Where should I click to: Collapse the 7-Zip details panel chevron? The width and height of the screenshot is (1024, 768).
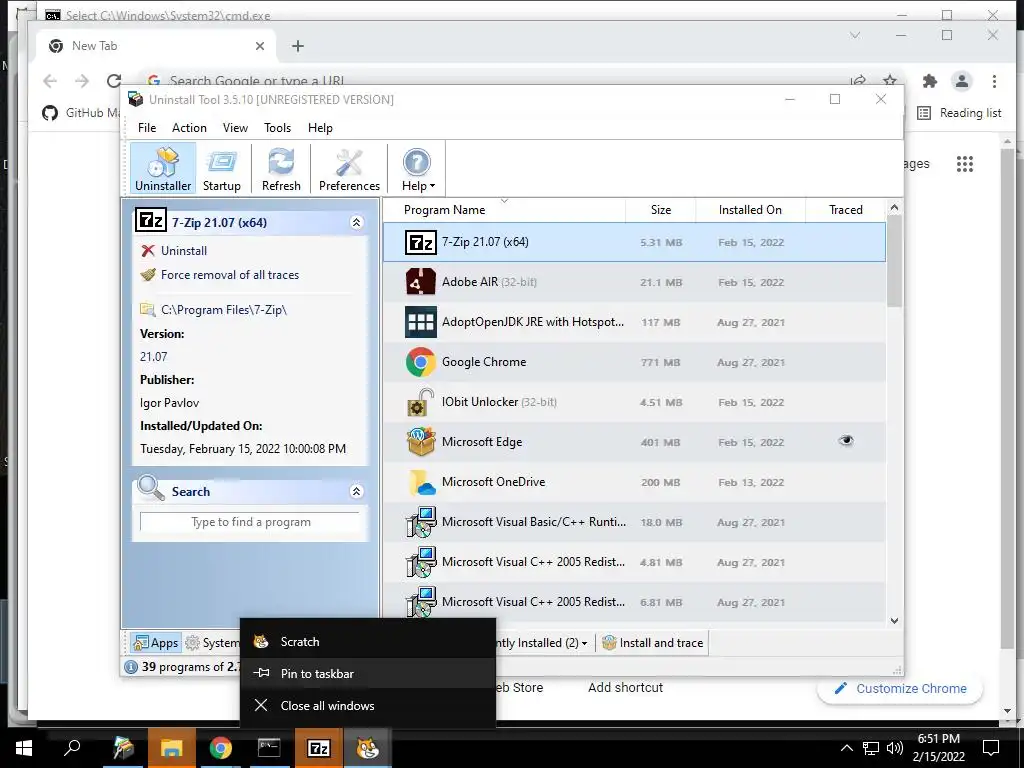pyautogui.click(x=357, y=223)
